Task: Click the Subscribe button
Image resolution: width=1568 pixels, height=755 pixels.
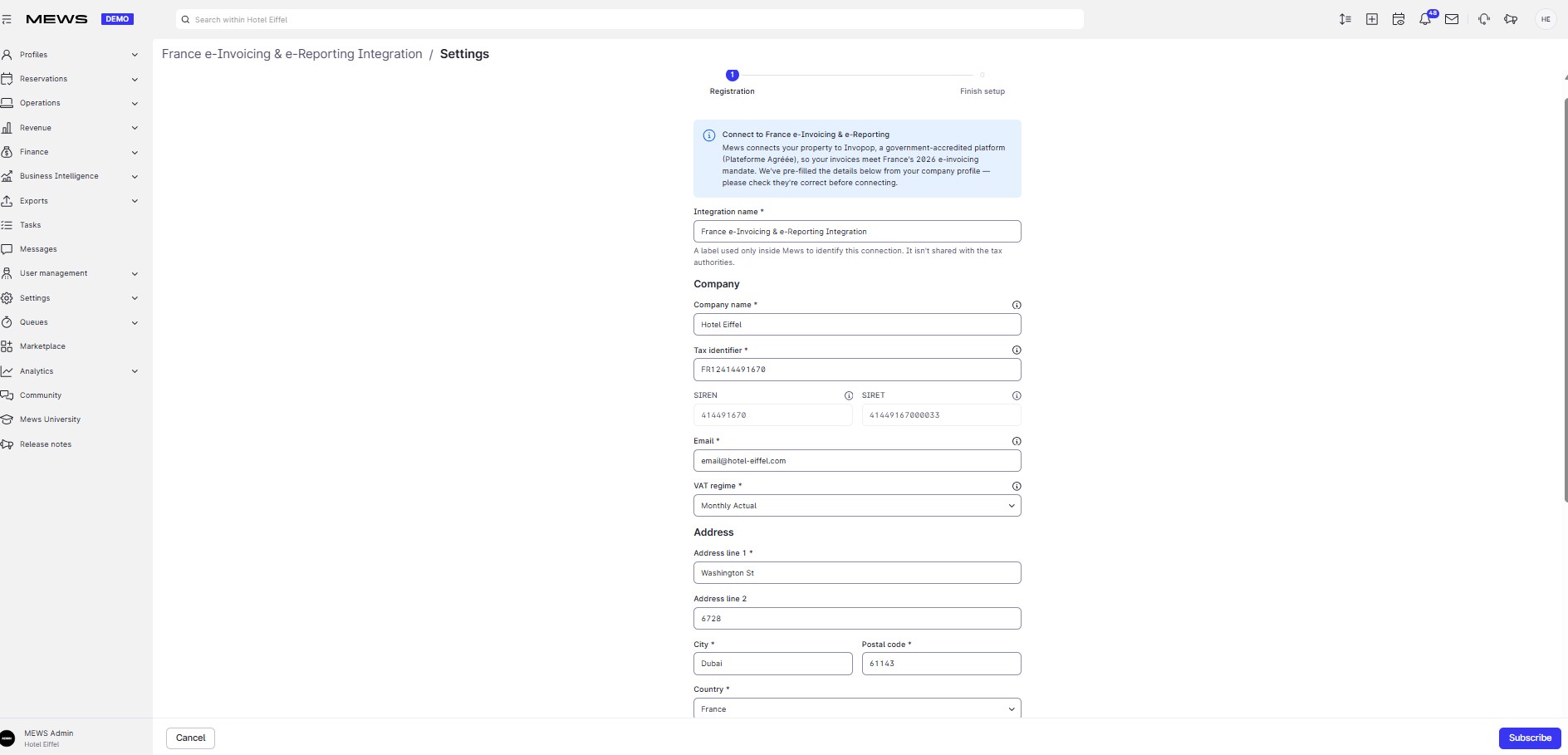Action: click(1530, 738)
